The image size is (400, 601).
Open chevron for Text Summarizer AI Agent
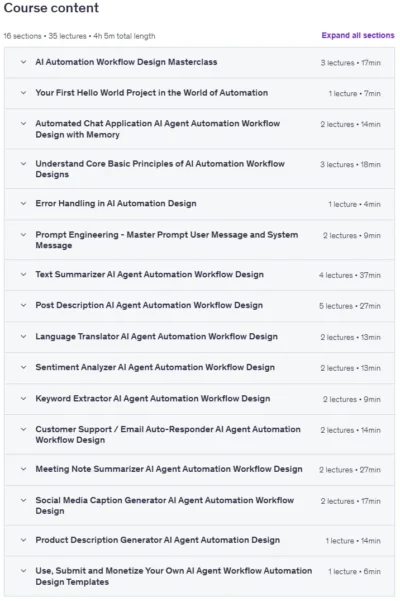pyautogui.click(x=23, y=274)
